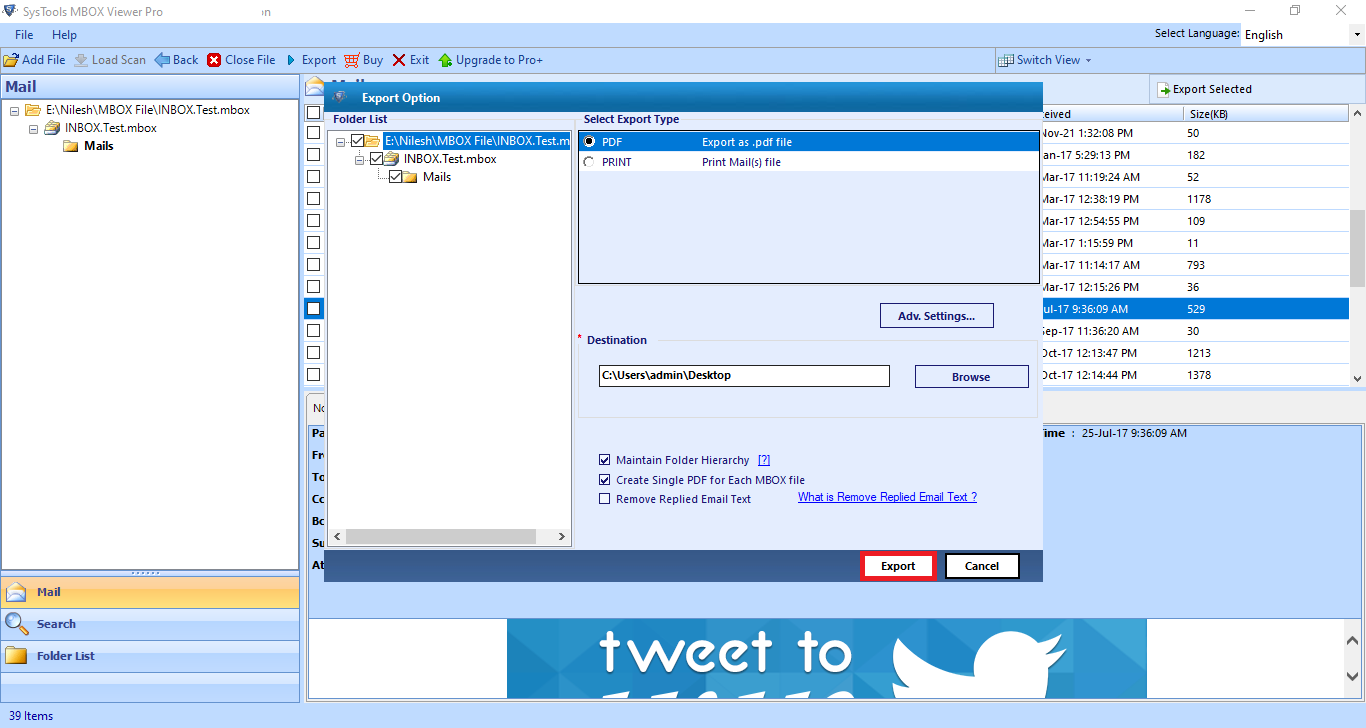
Task: Click Mails folder icon in dialog Folder List
Action: [410, 177]
